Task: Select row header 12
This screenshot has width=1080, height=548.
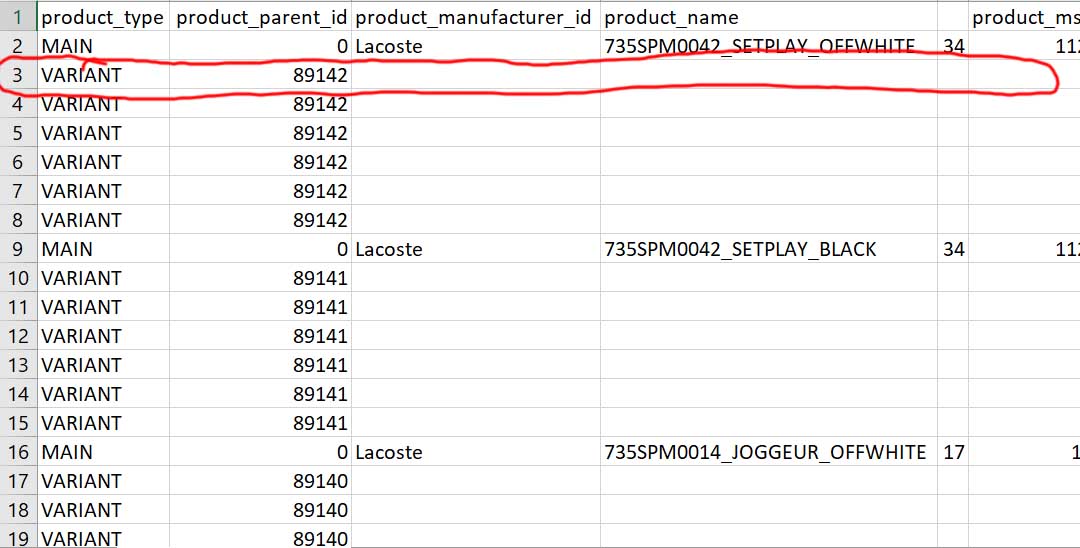Action: pos(18,336)
